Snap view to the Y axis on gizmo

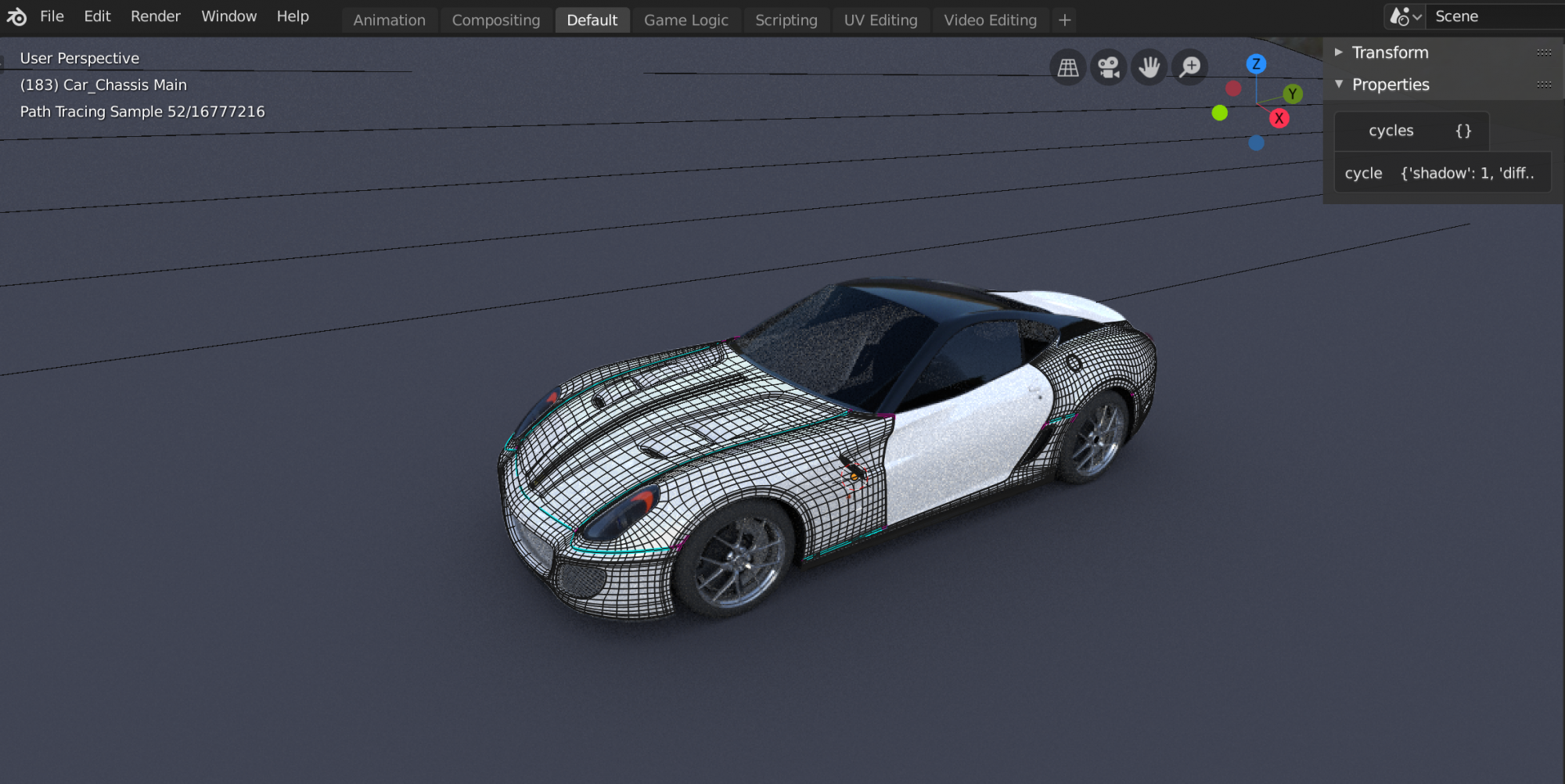[1293, 94]
